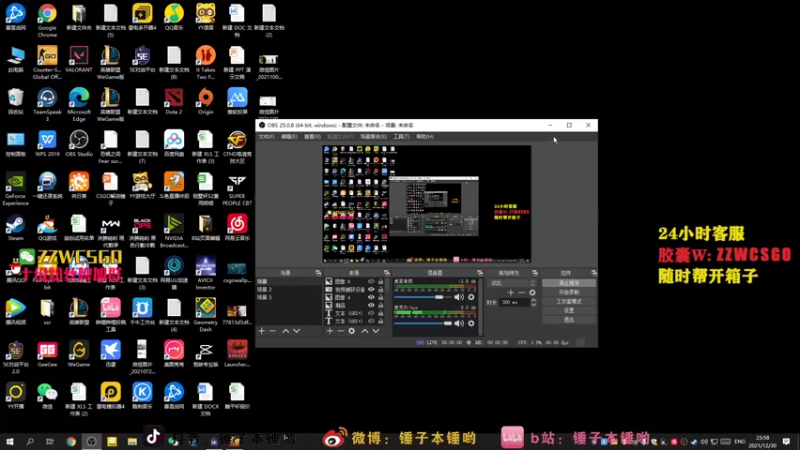Move source up in Sources panel
The height and width of the screenshot is (450, 800).
(365, 331)
